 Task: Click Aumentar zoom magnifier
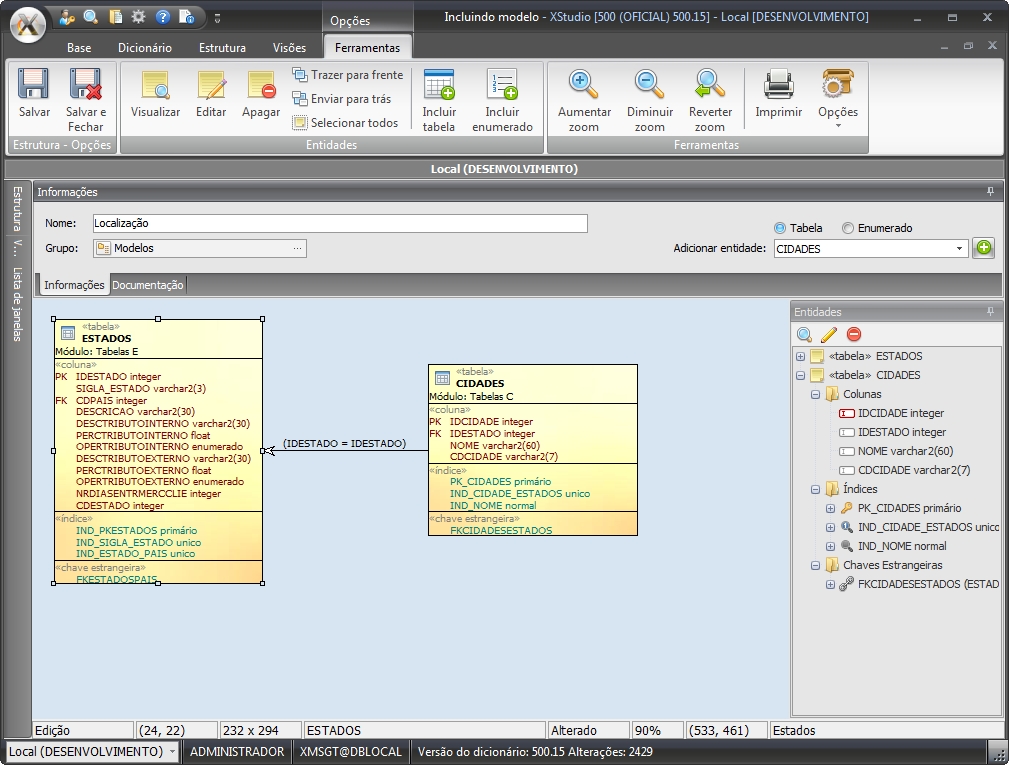[584, 86]
